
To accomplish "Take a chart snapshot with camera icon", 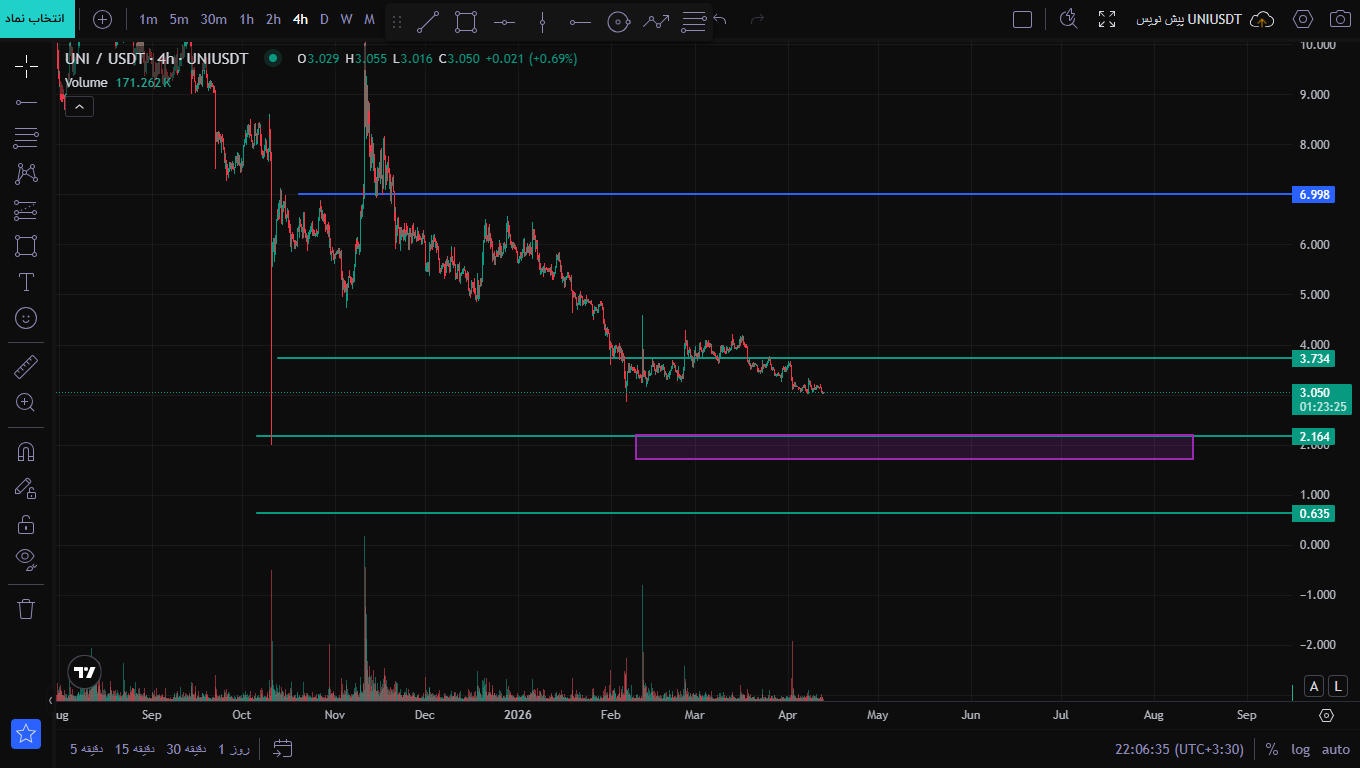I will pyautogui.click(x=1340, y=19).
